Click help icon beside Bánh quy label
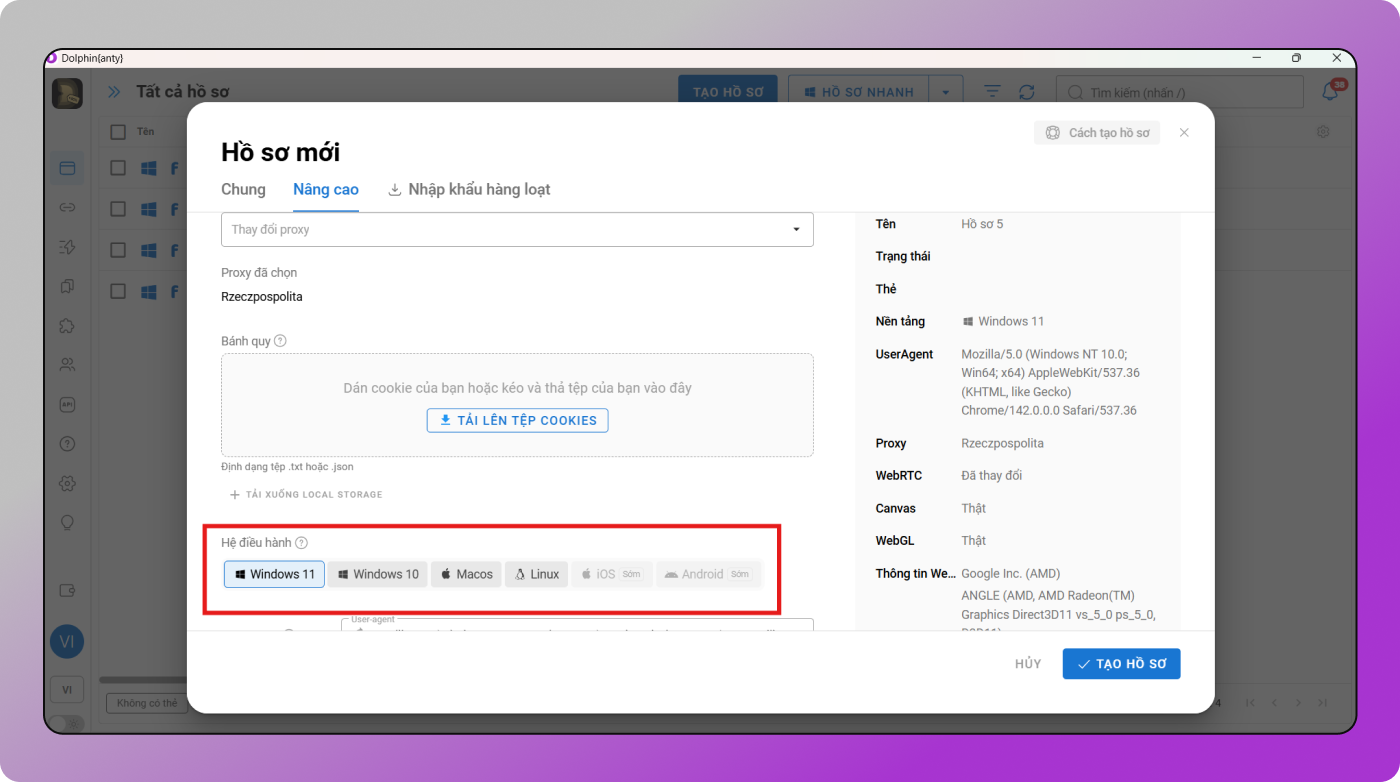 tap(280, 341)
